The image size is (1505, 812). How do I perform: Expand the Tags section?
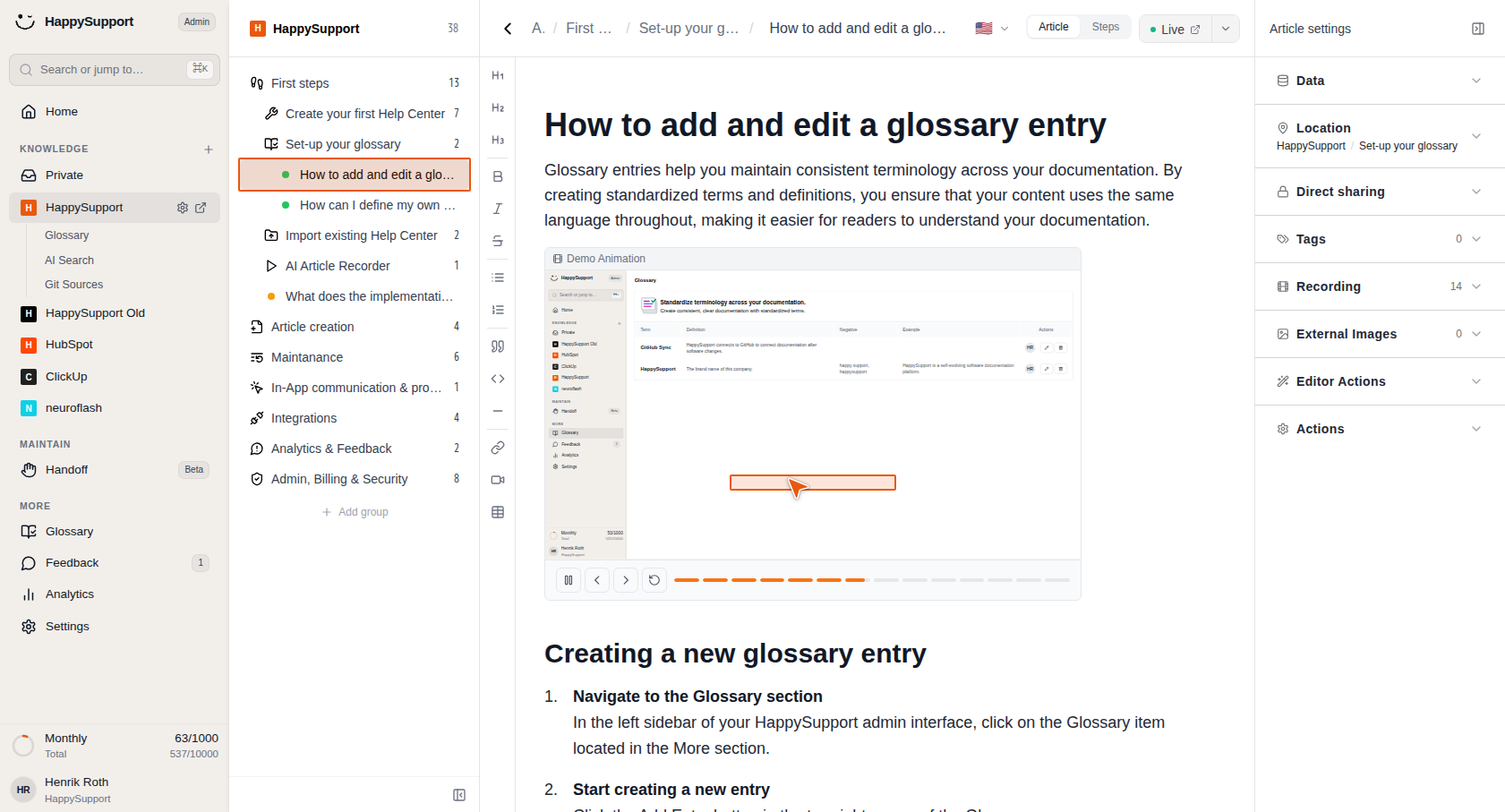click(x=1380, y=239)
